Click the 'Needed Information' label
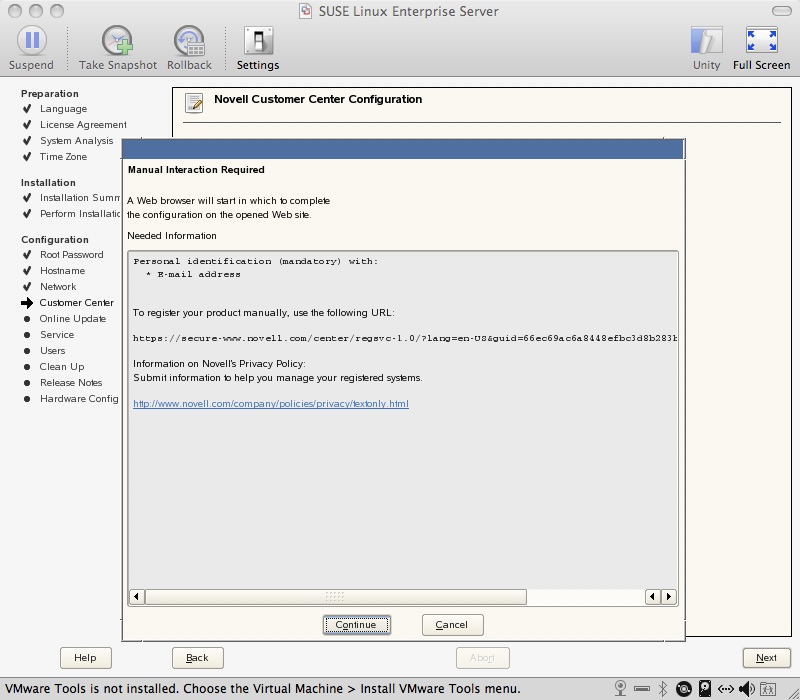This screenshot has height=700, width=800. (172, 236)
